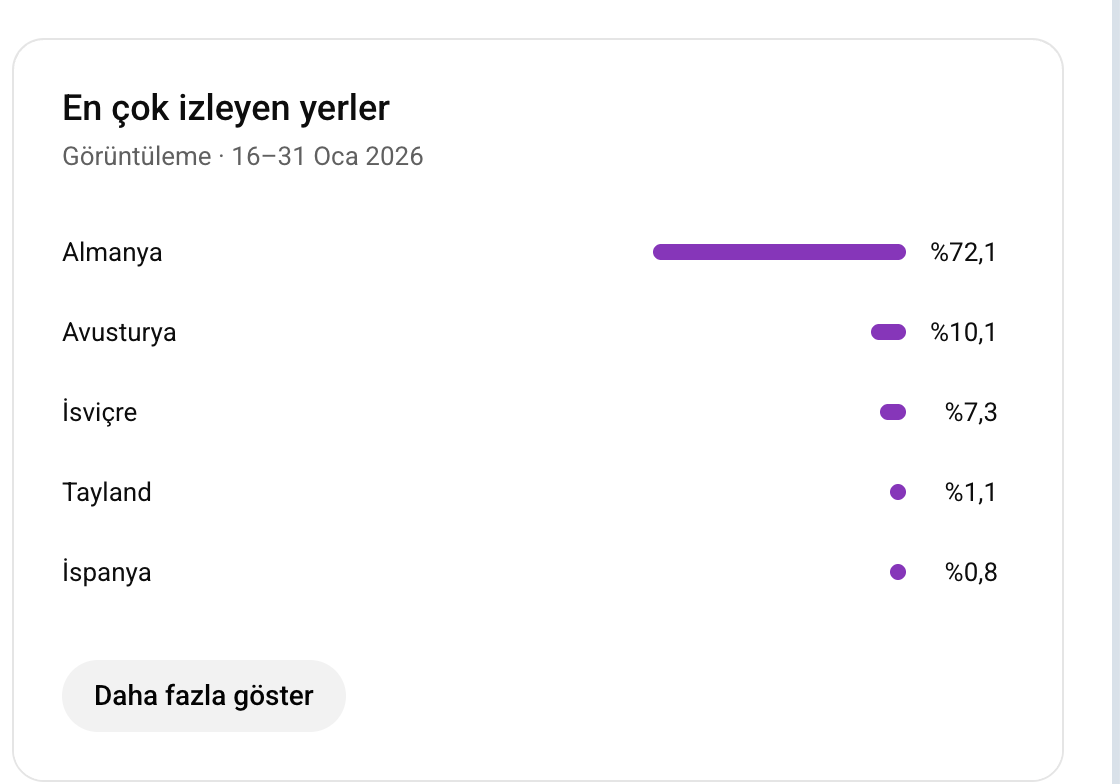1120x784 pixels.
Task: Select the Almanya country label
Action: (112, 252)
